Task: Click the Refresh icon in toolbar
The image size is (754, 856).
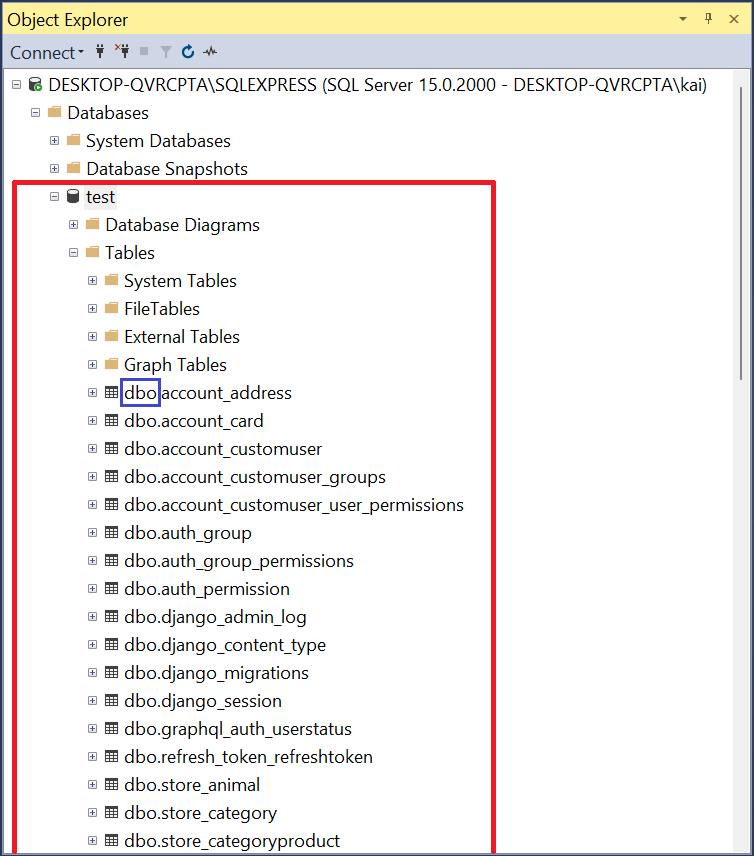Action: (x=188, y=51)
